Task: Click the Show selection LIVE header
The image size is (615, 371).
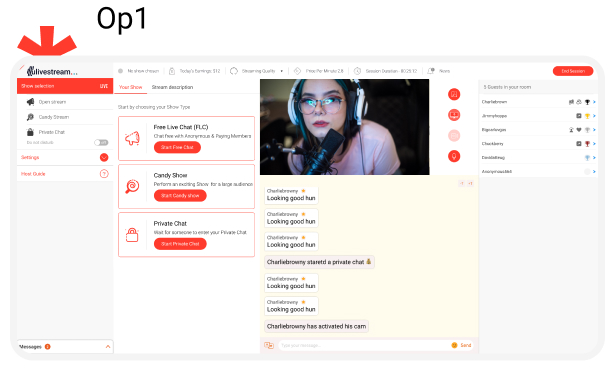Action: 65,86
